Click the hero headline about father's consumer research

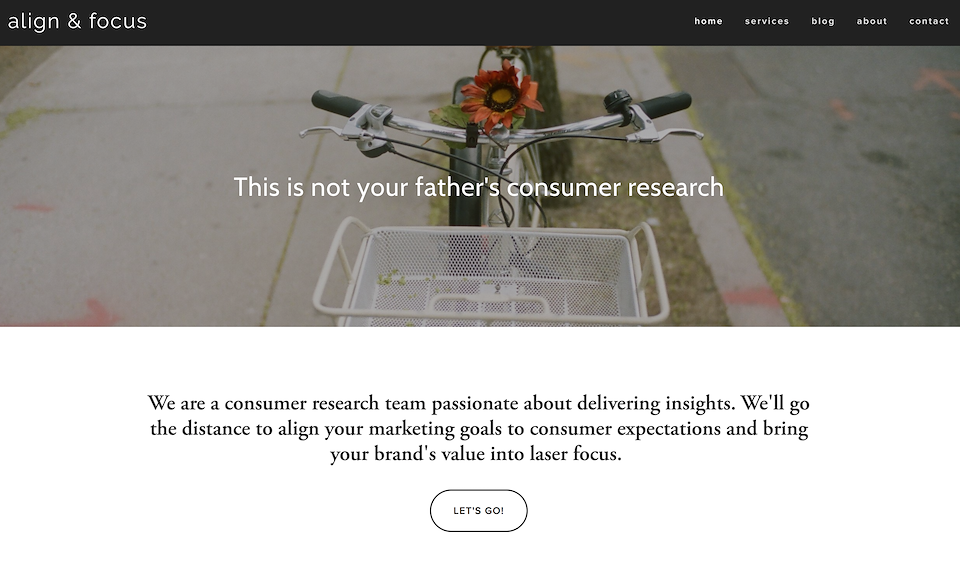(x=478, y=187)
